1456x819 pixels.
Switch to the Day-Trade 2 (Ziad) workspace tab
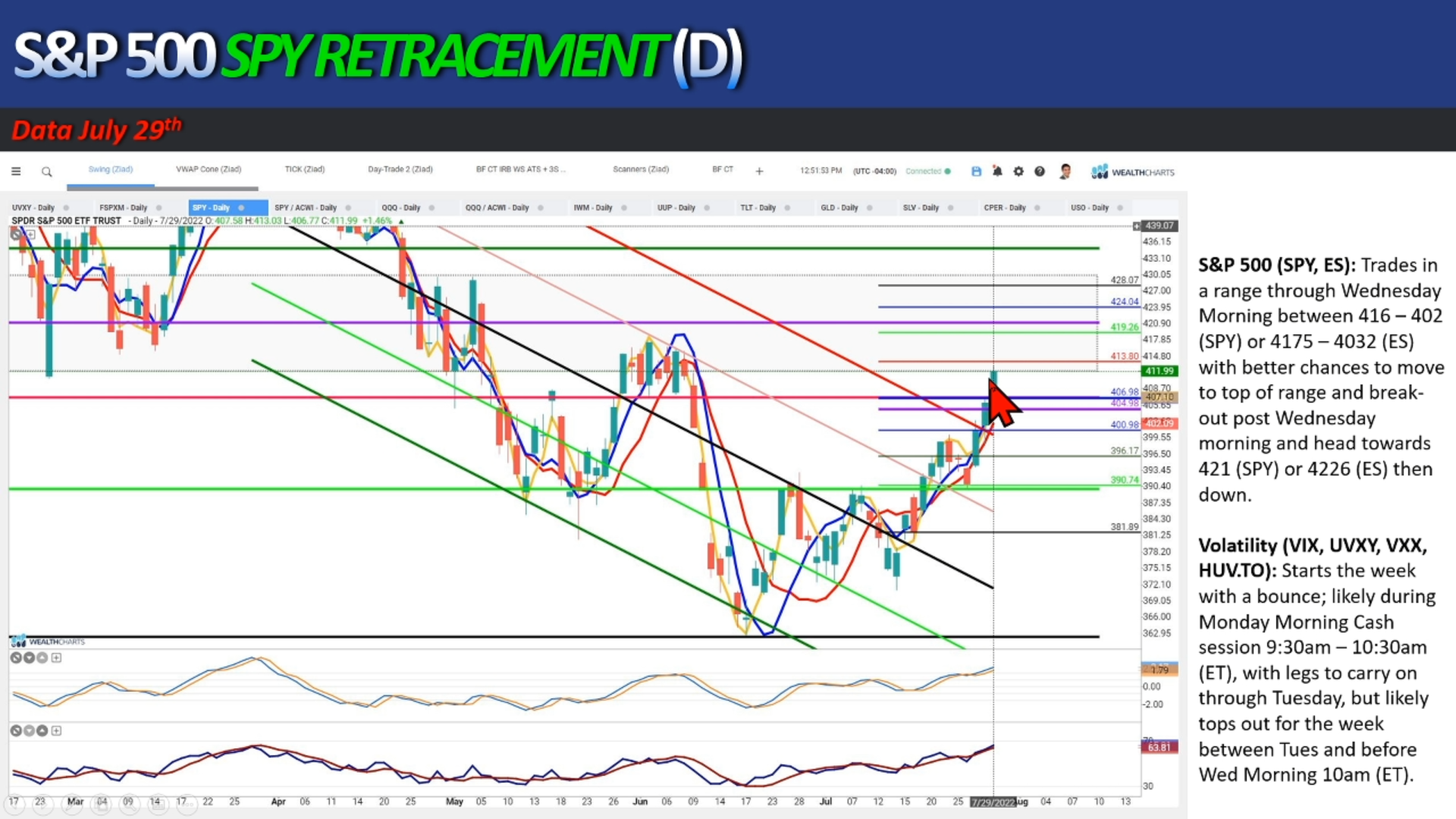click(x=400, y=169)
